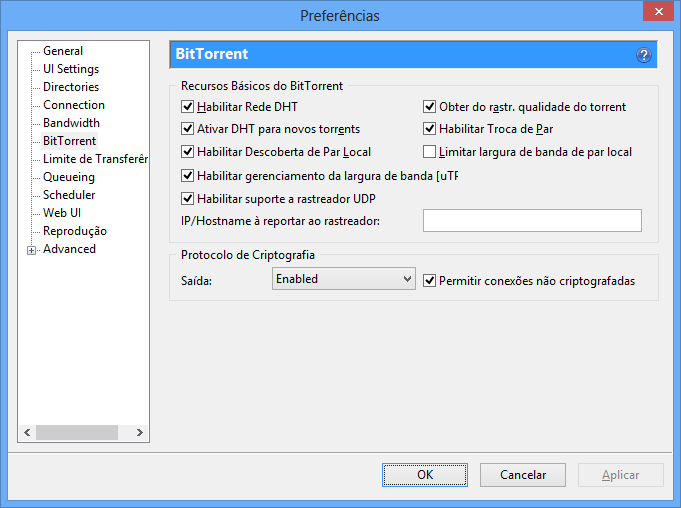Open the Web UI settings page

62,213
